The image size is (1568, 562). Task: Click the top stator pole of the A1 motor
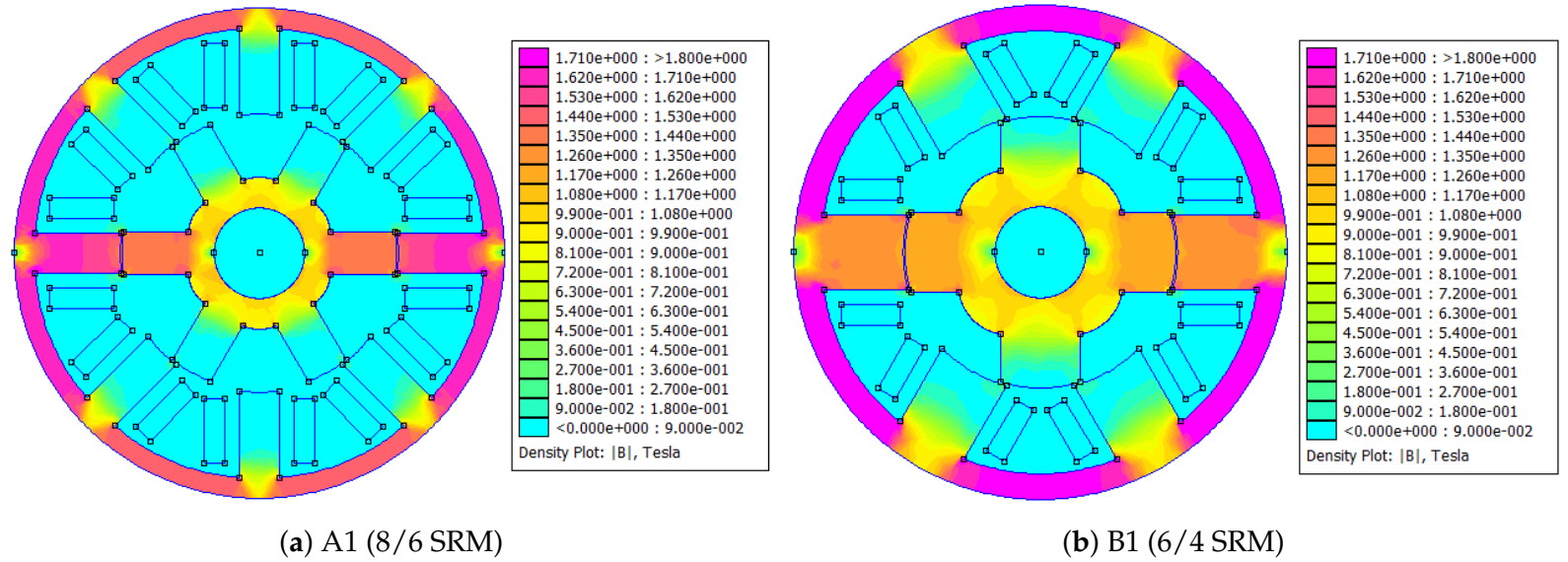click(259, 74)
